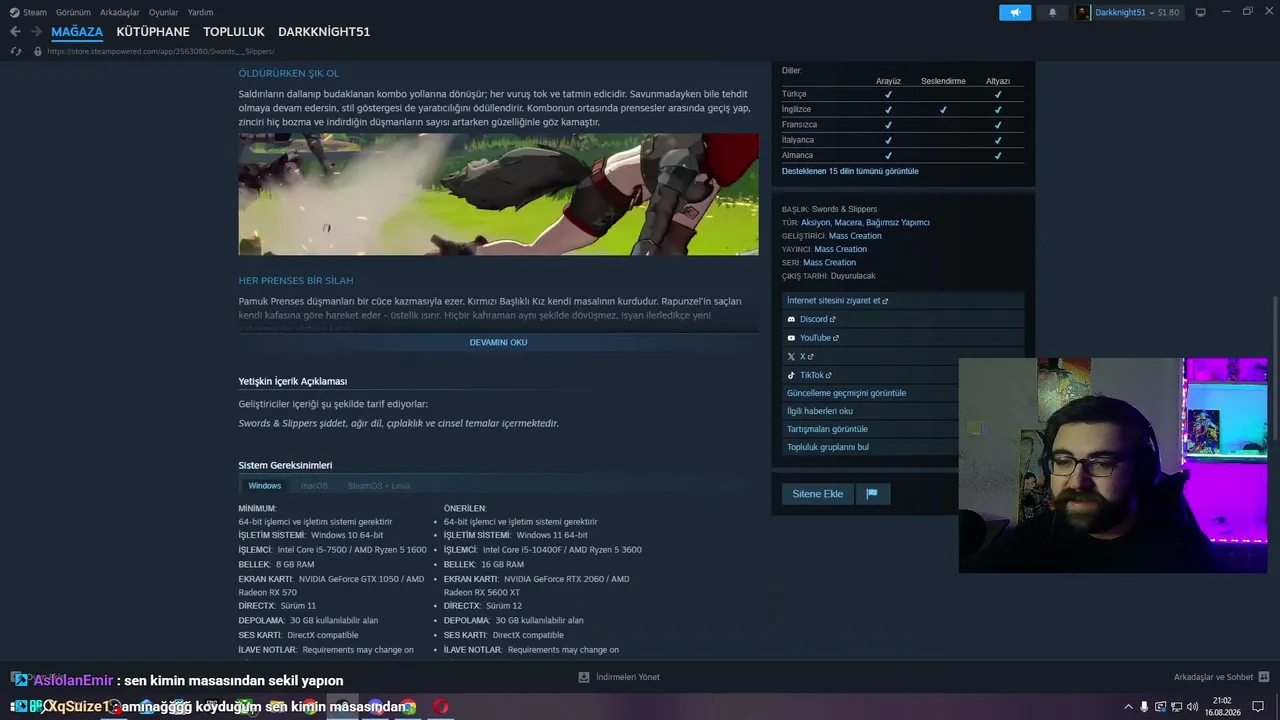Click the 'Yetişkin İçerik Açıklaması' heading
Viewport: 1280px width, 720px height.
tap(293, 381)
